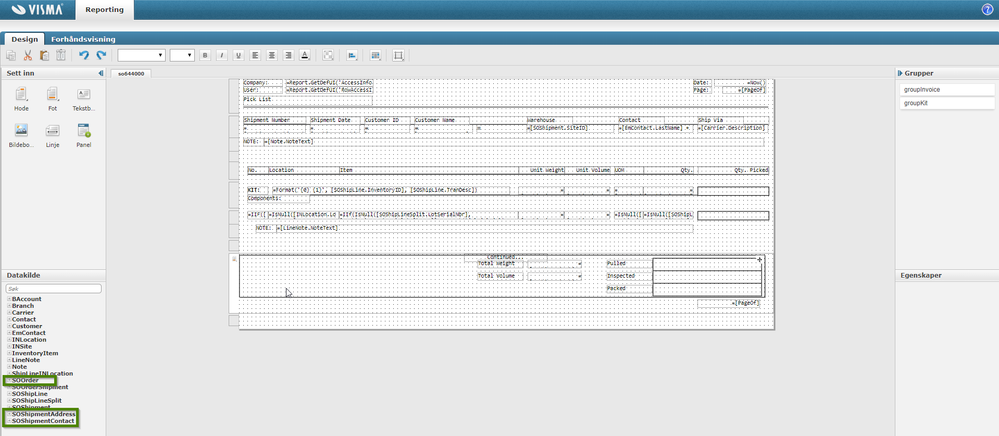Toggle bold formatting

pos(205,55)
